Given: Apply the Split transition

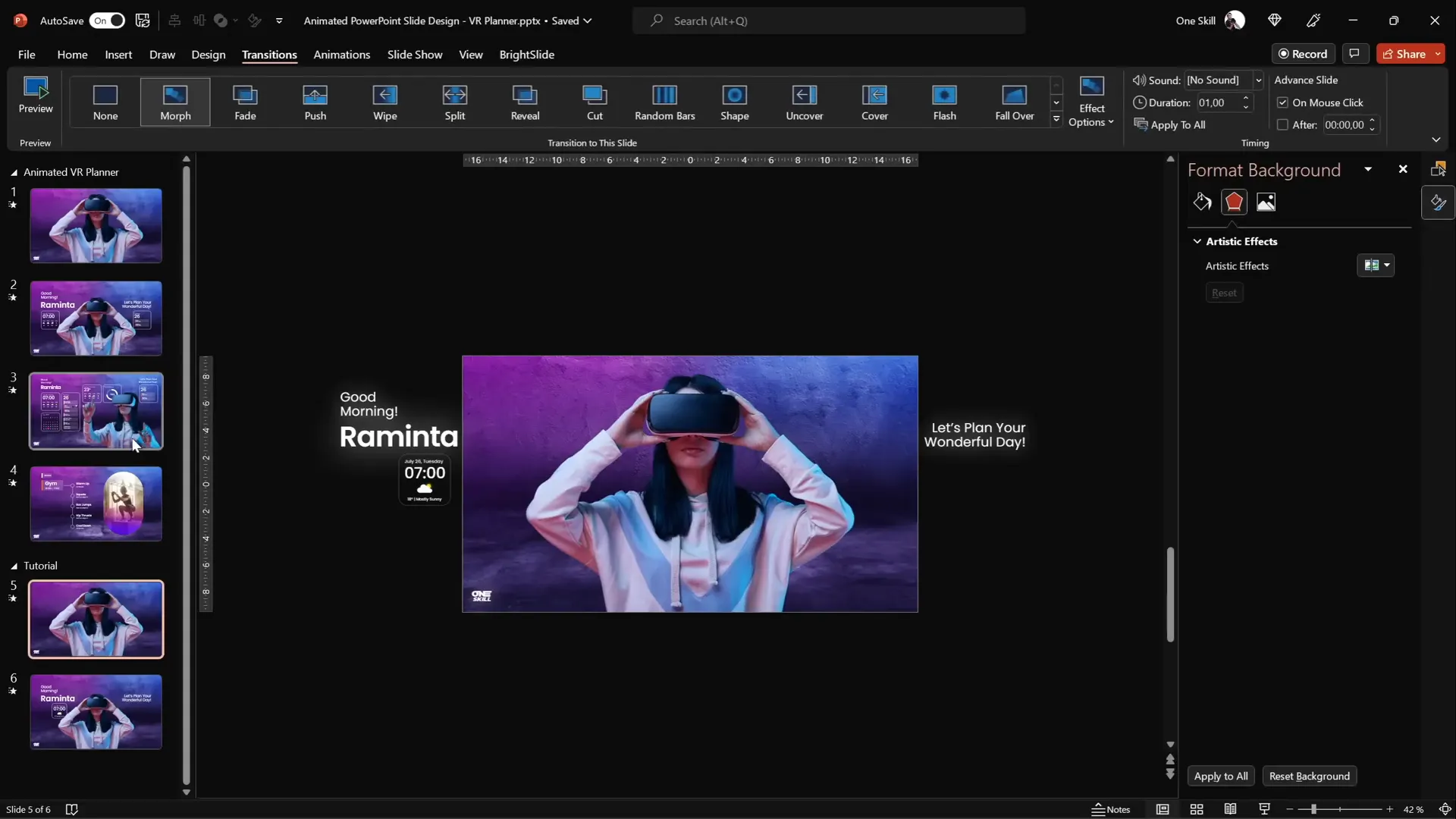Looking at the screenshot, I should coord(455,102).
